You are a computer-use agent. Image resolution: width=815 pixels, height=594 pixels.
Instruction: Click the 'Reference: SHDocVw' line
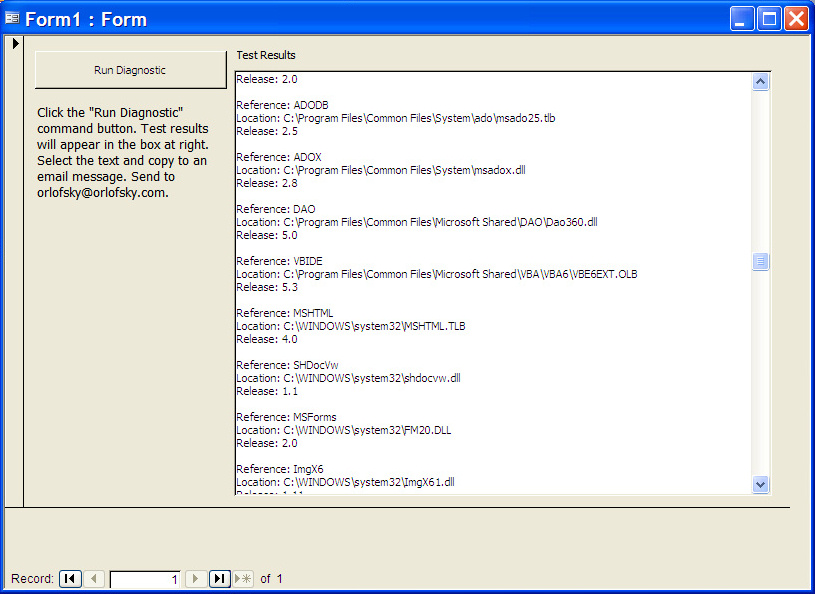[x=287, y=365]
